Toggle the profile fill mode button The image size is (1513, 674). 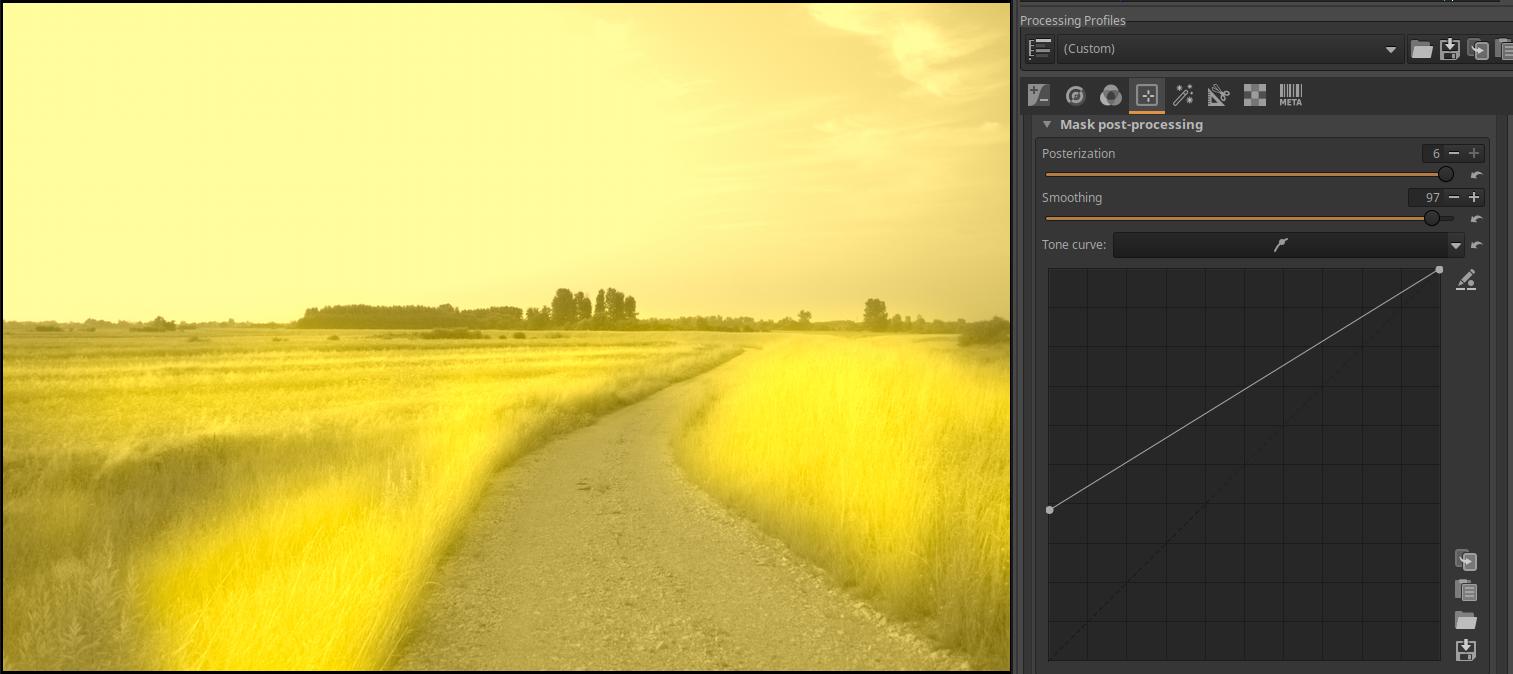1040,49
